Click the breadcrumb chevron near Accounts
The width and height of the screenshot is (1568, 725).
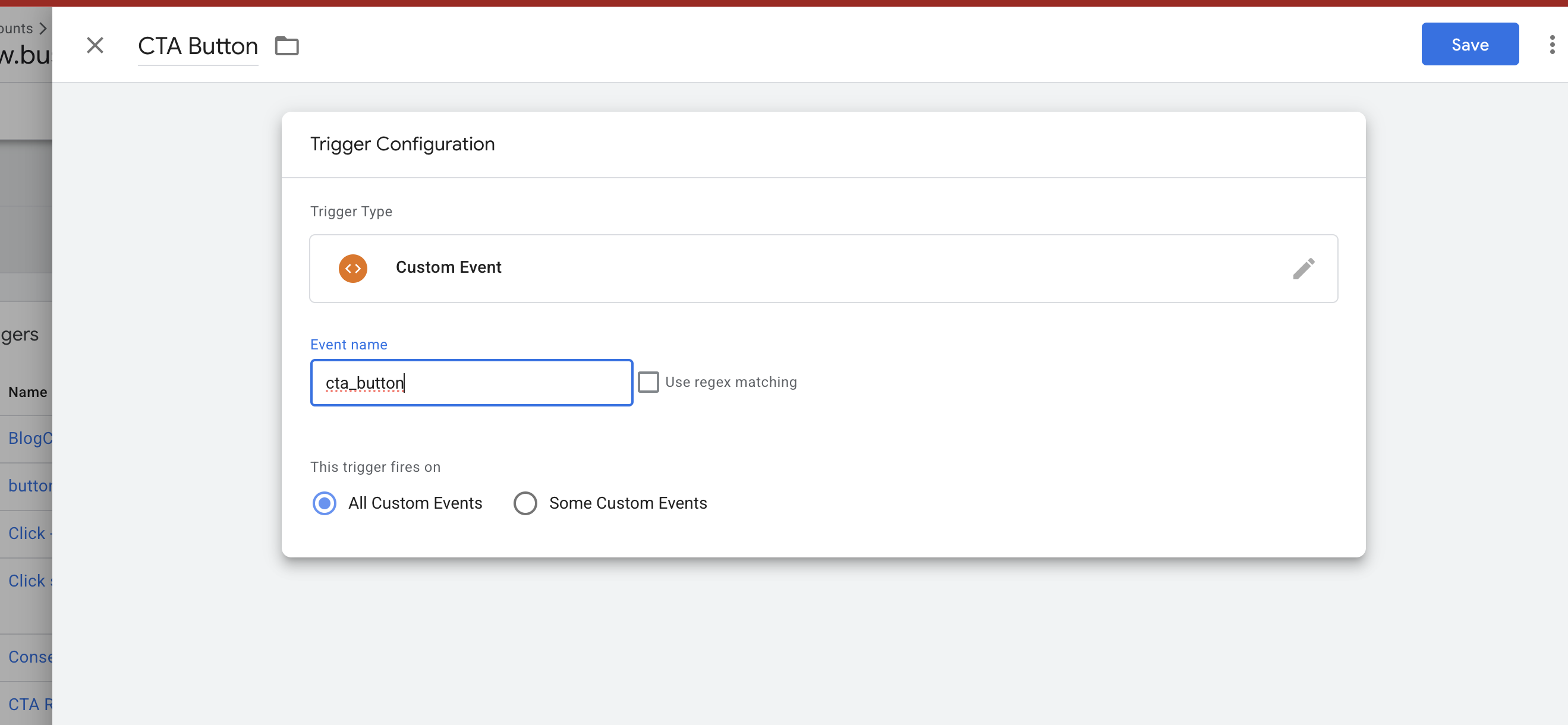43,28
